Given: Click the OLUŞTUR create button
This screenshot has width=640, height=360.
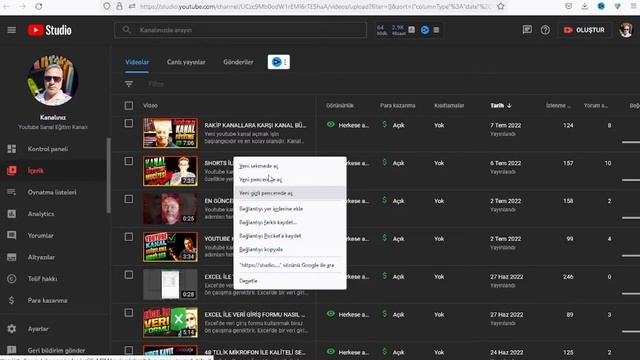Looking at the screenshot, I should pos(584,30).
